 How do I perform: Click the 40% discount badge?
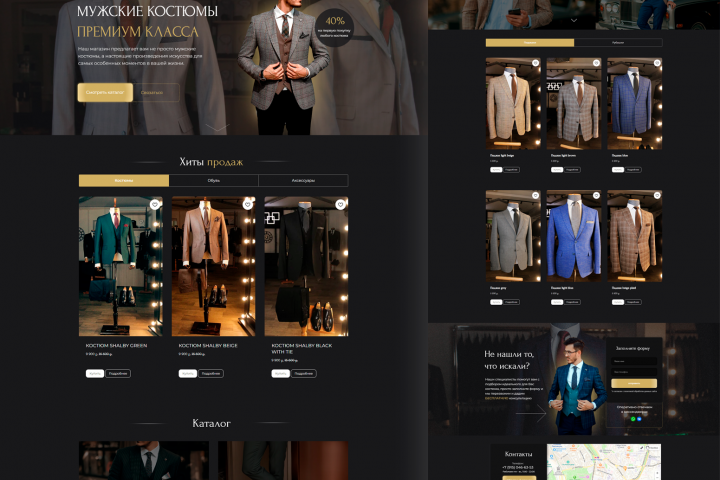point(335,27)
